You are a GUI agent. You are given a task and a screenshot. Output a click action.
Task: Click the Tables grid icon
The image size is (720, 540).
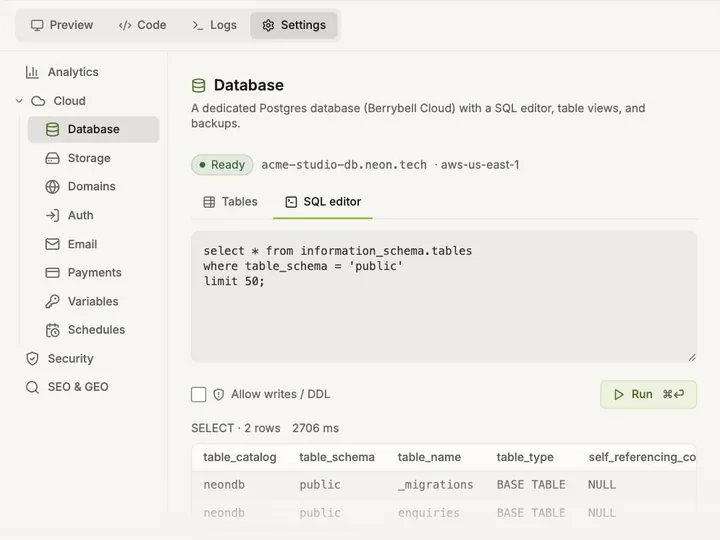pyautogui.click(x=209, y=202)
